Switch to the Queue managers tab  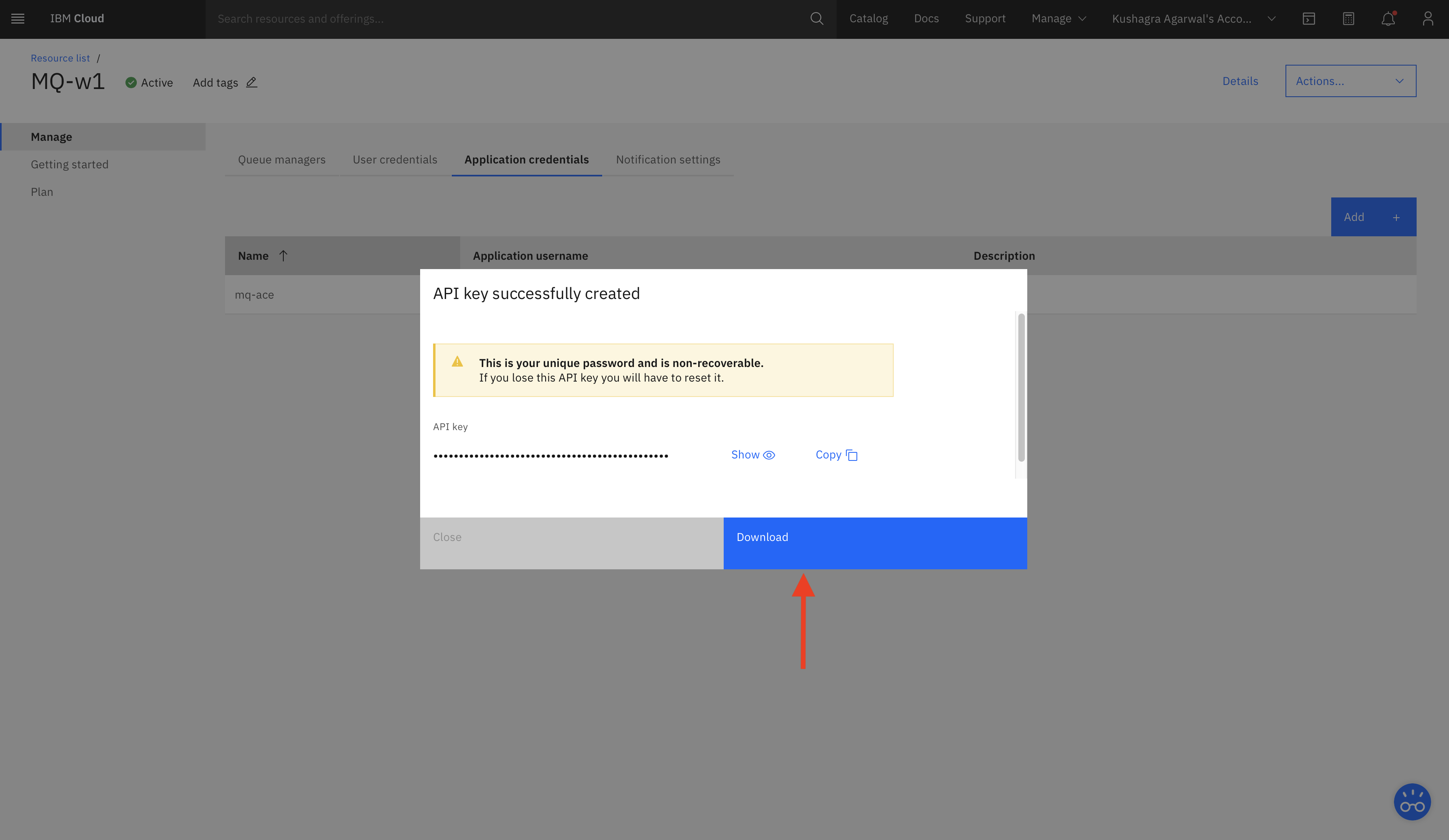pos(282,160)
